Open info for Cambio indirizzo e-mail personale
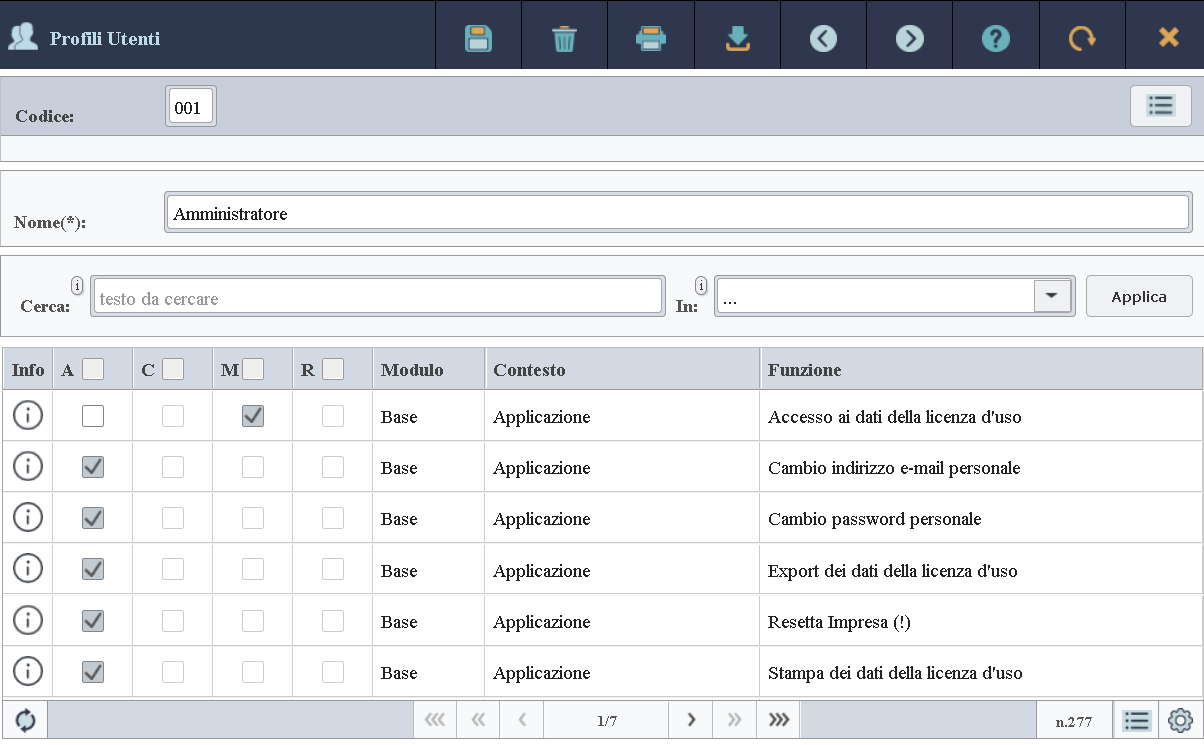Viewport: 1204px width, 745px height. click(x=28, y=466)
